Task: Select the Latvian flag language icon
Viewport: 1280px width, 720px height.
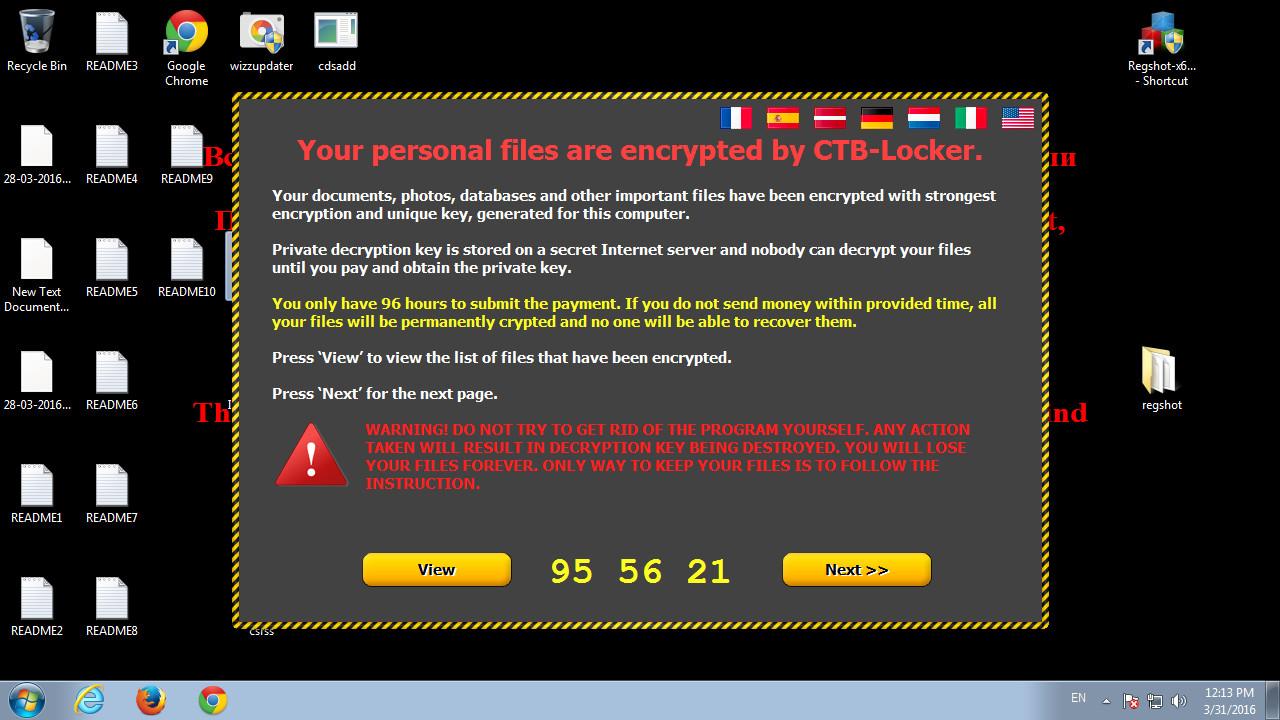Action: (x=830, y=118)
